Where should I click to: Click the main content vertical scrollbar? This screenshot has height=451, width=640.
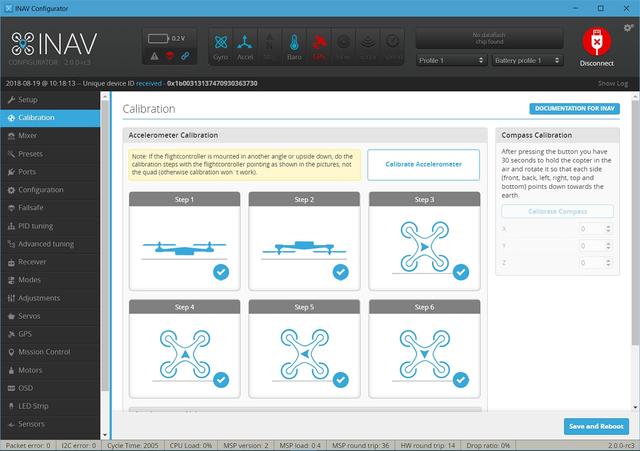click(635, 222)
